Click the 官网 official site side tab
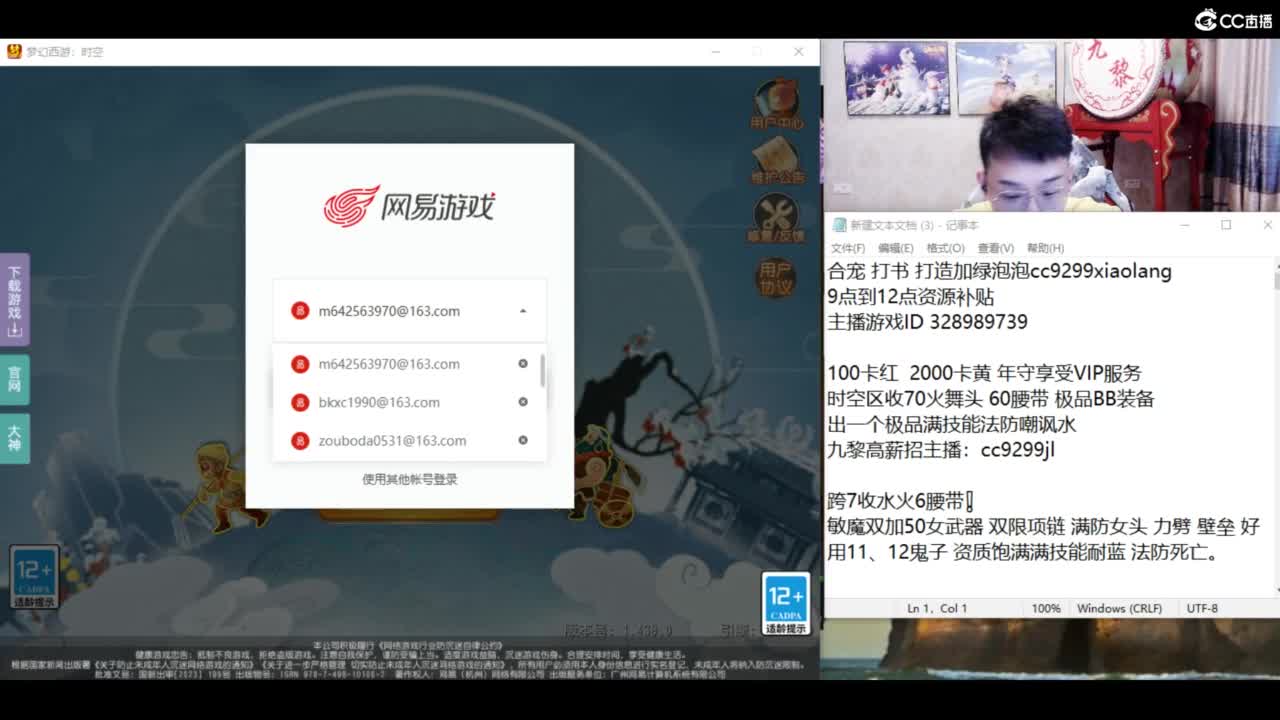The width and height of the screenshot is (1280, 720). point(14,379)
